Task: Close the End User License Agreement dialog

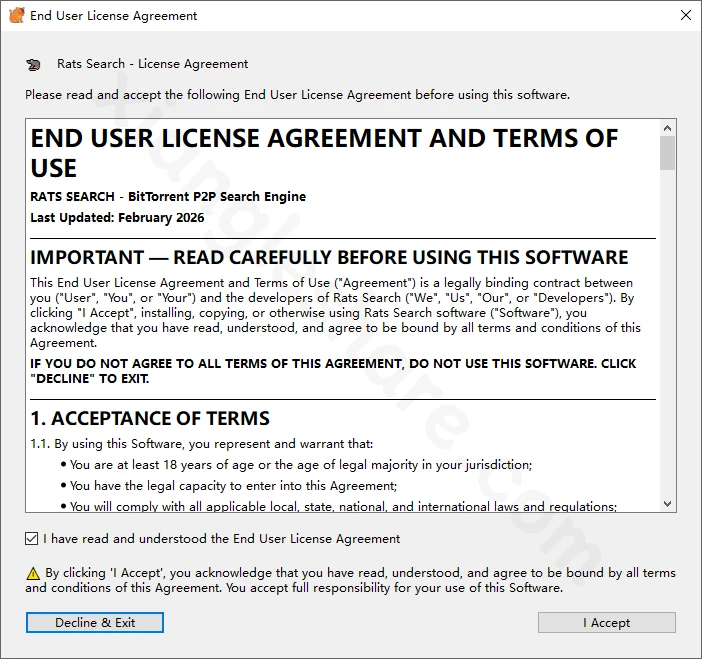Action: pos(685,15)
